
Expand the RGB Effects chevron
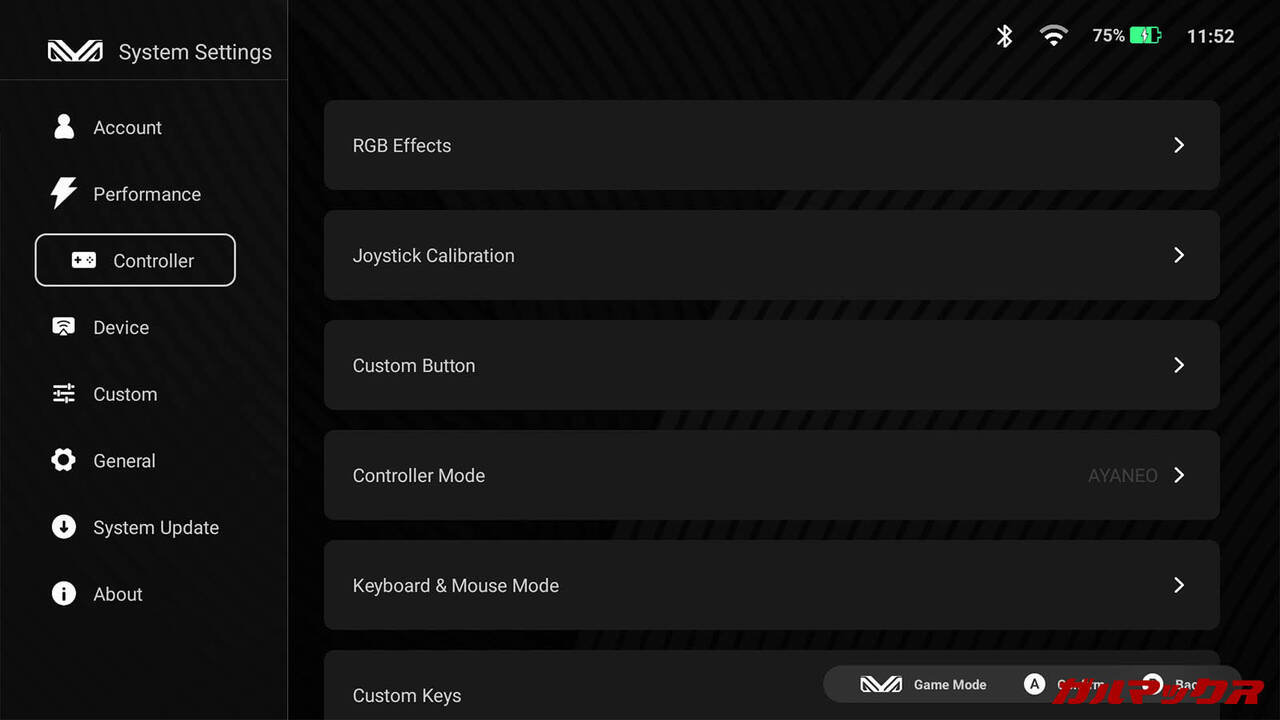point(1179,145)
